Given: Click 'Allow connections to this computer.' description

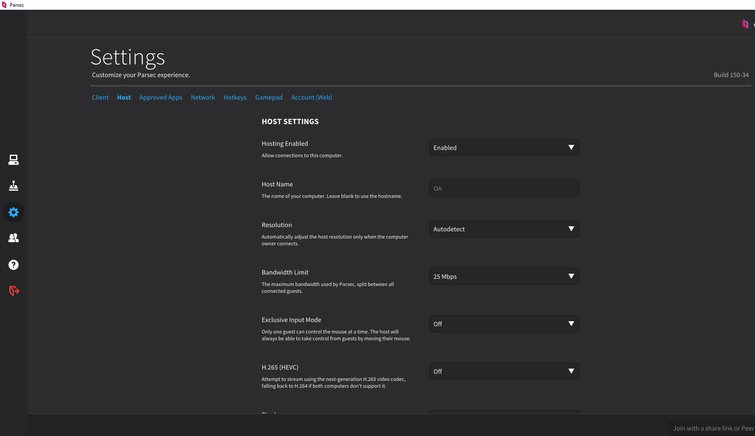Looking at the screenshot, I should point(302,156).
